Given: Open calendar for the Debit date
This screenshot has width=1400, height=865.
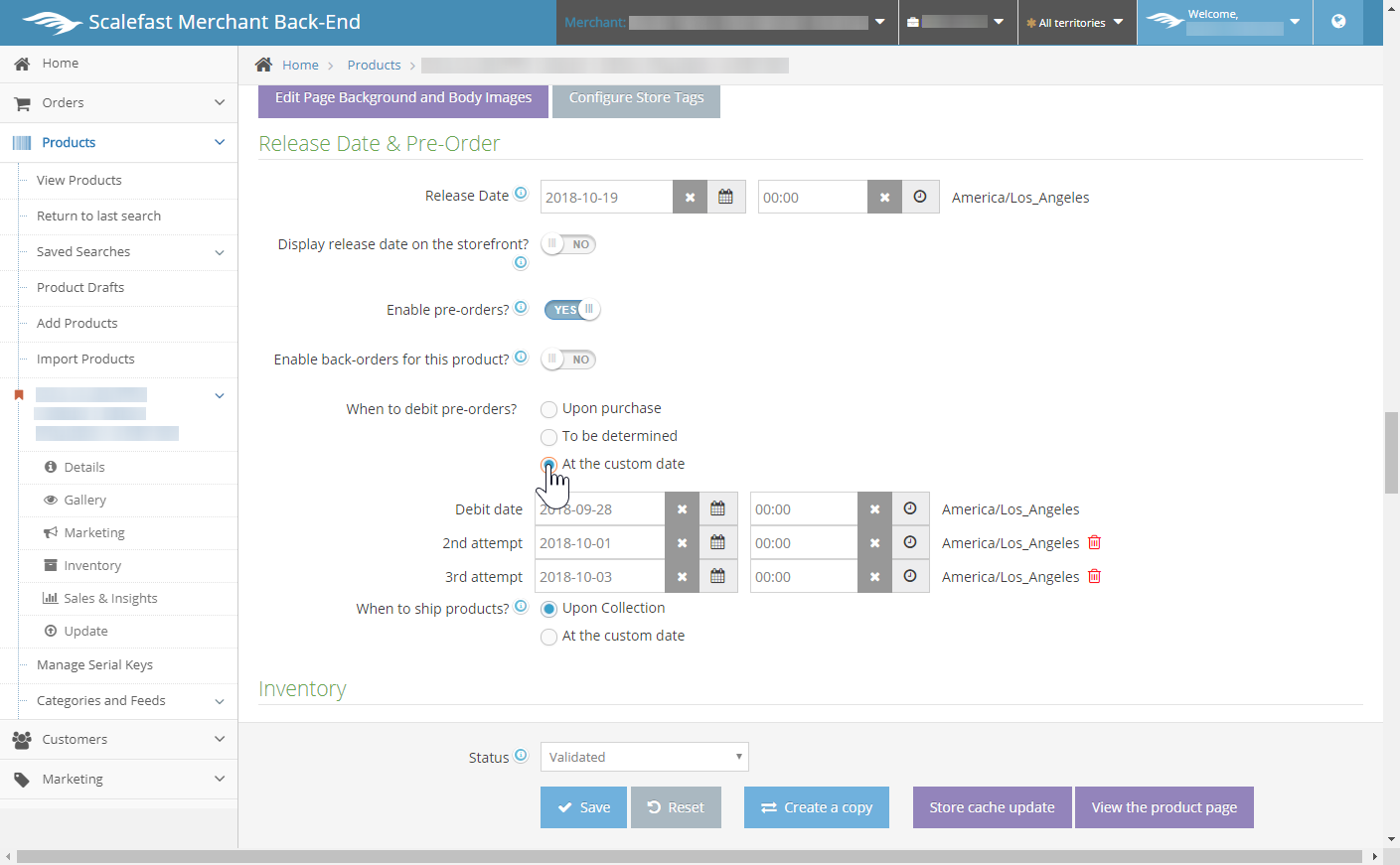Looking at the screenshot, I should [x=717, y=508].
